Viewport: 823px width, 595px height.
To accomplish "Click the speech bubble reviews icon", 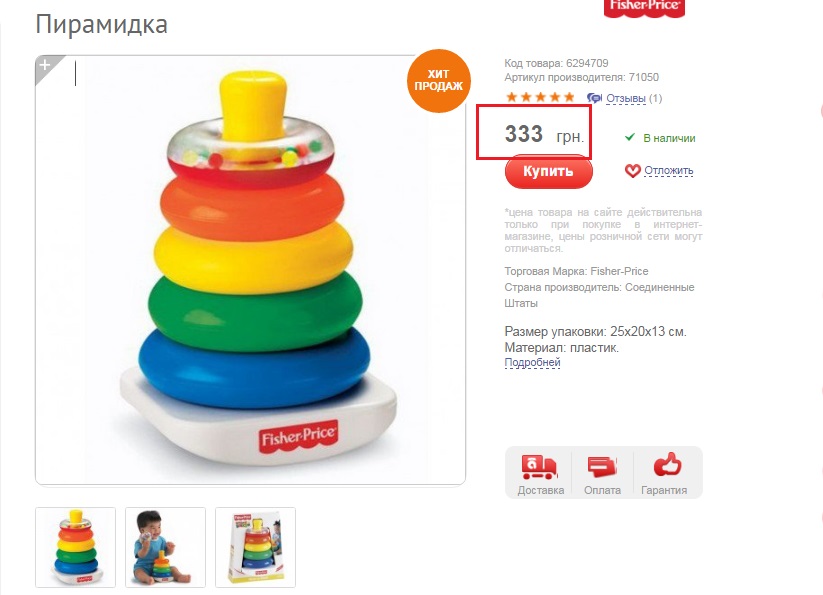I will 594,98.
